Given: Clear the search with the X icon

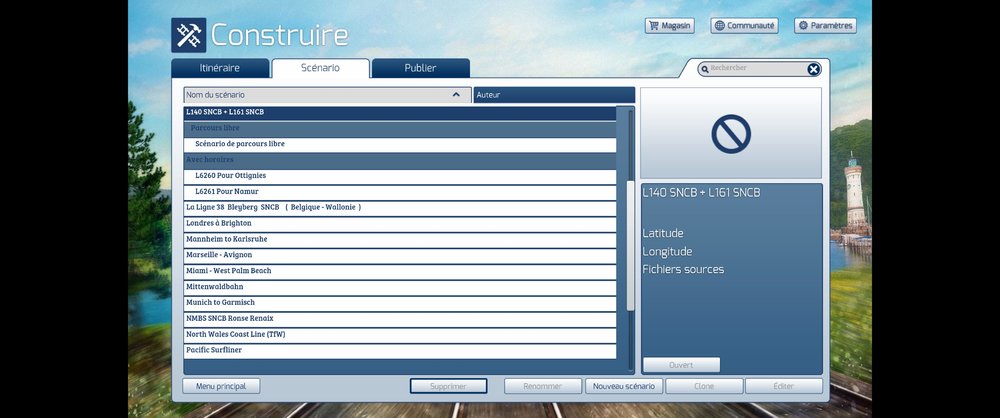Looking at the screenshot, I should click(x=814, y=69).
